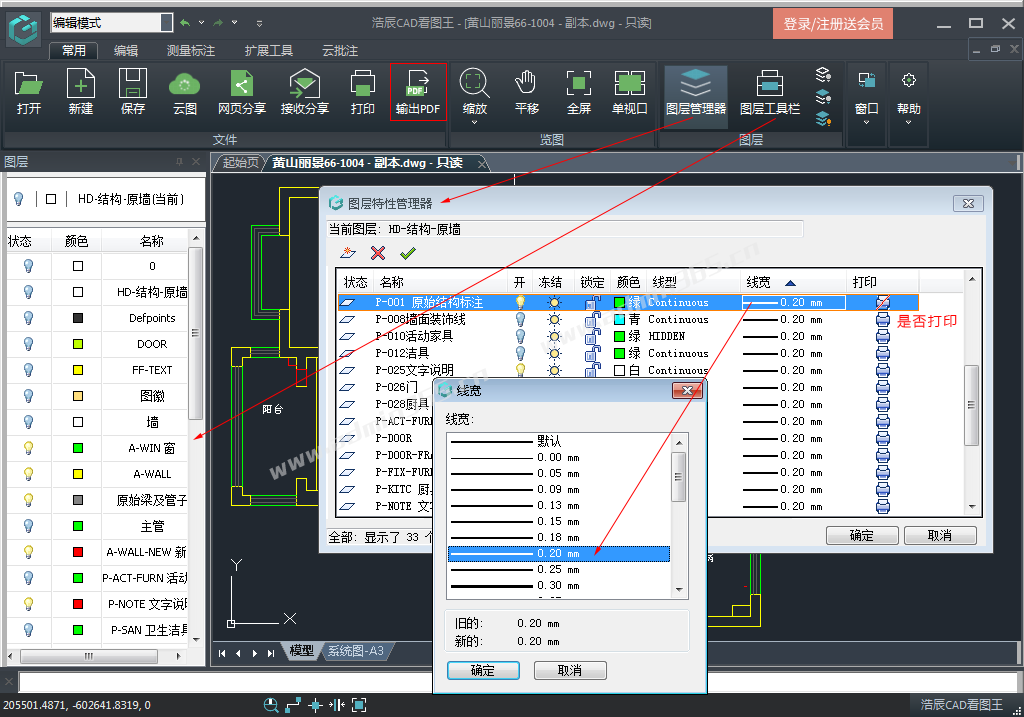Share via 网页分享 icon

pos(242,92)
